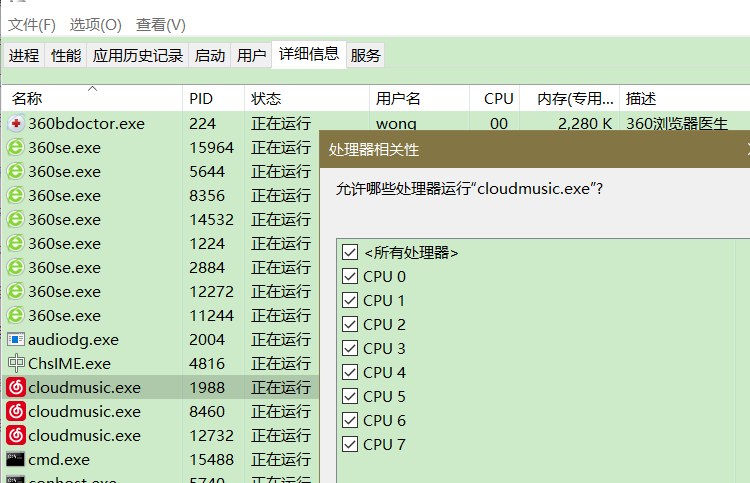Open the 查看(V) menu
Image resolution: width=750 pixels, height=483 pixels.
pos(161,24)
